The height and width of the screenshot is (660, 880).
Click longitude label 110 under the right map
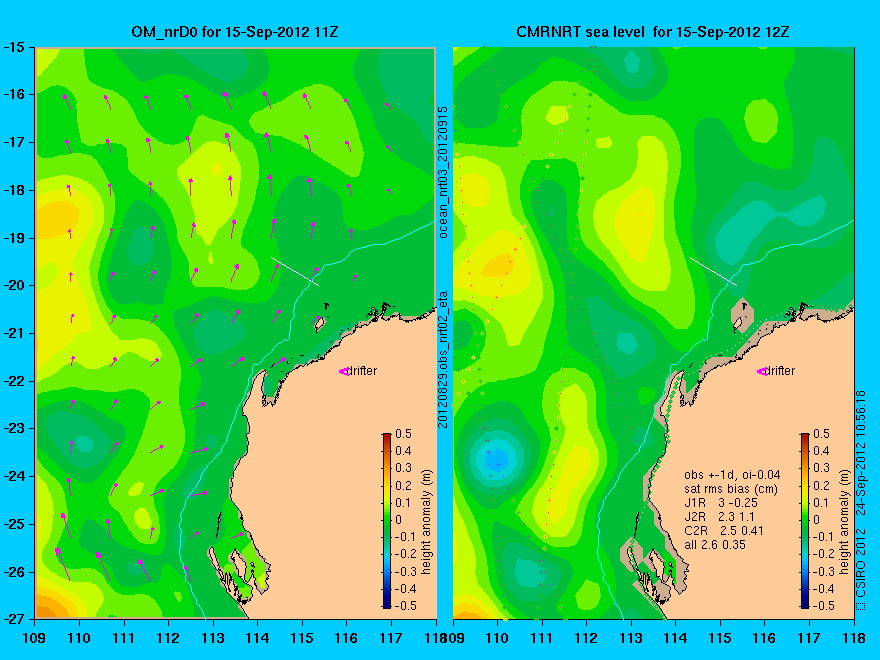[x=497, y=638]
